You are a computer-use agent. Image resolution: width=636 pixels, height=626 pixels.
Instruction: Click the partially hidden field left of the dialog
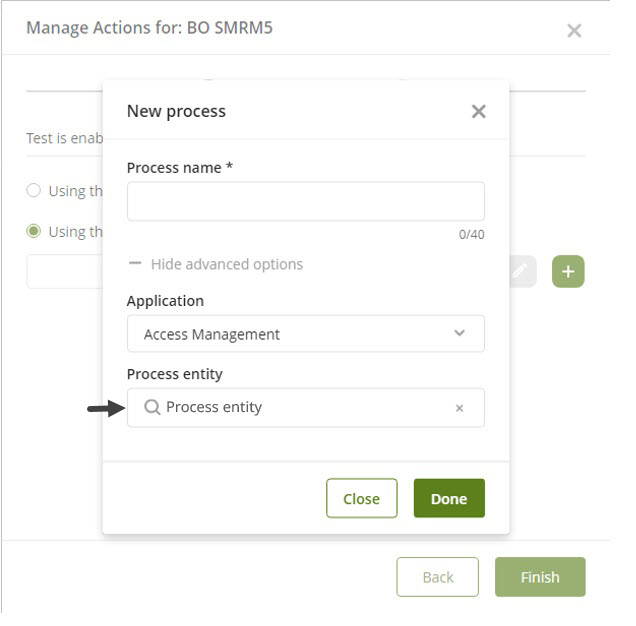click(x=64, y=271)
